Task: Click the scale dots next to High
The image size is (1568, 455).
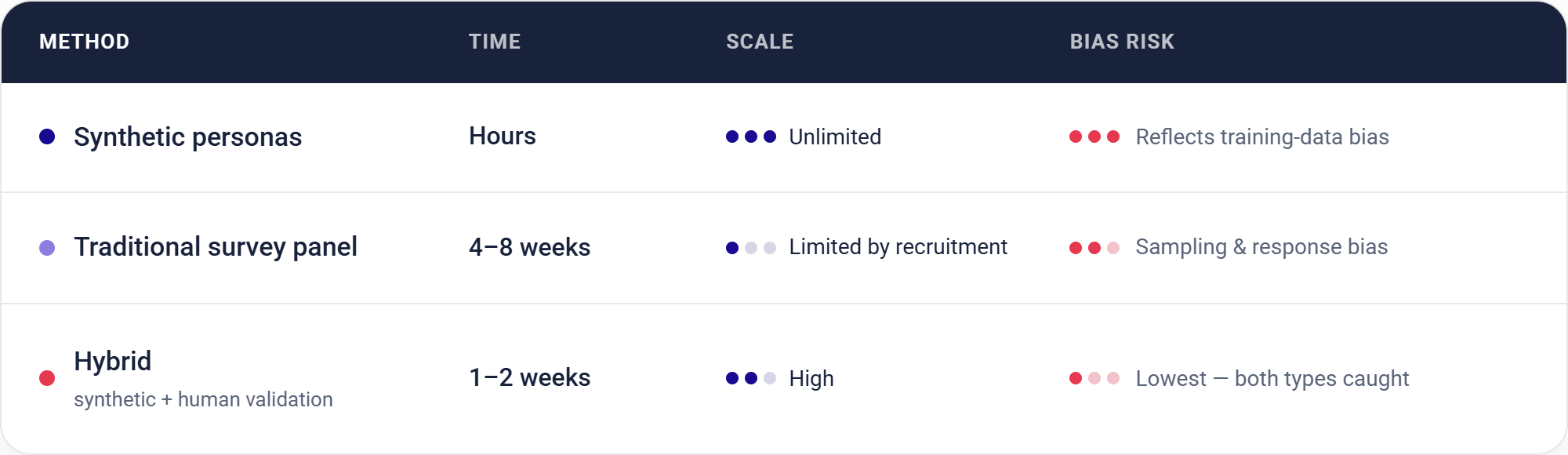Action: pos(751,378)
